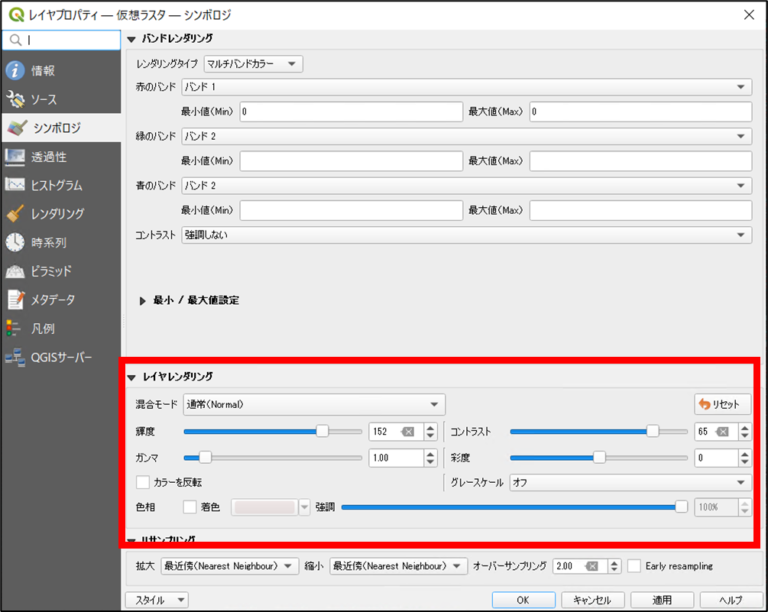Select the 情報 tab label
This screenshot has height=612, width=768.
coord(43,71)
